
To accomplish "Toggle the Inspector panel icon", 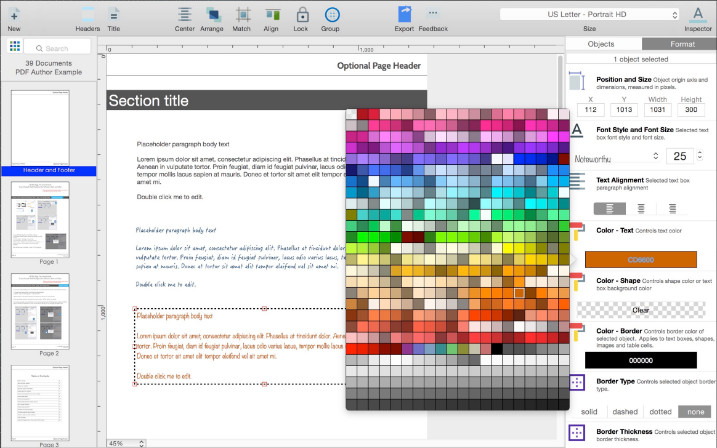I will tap(698, 15).
